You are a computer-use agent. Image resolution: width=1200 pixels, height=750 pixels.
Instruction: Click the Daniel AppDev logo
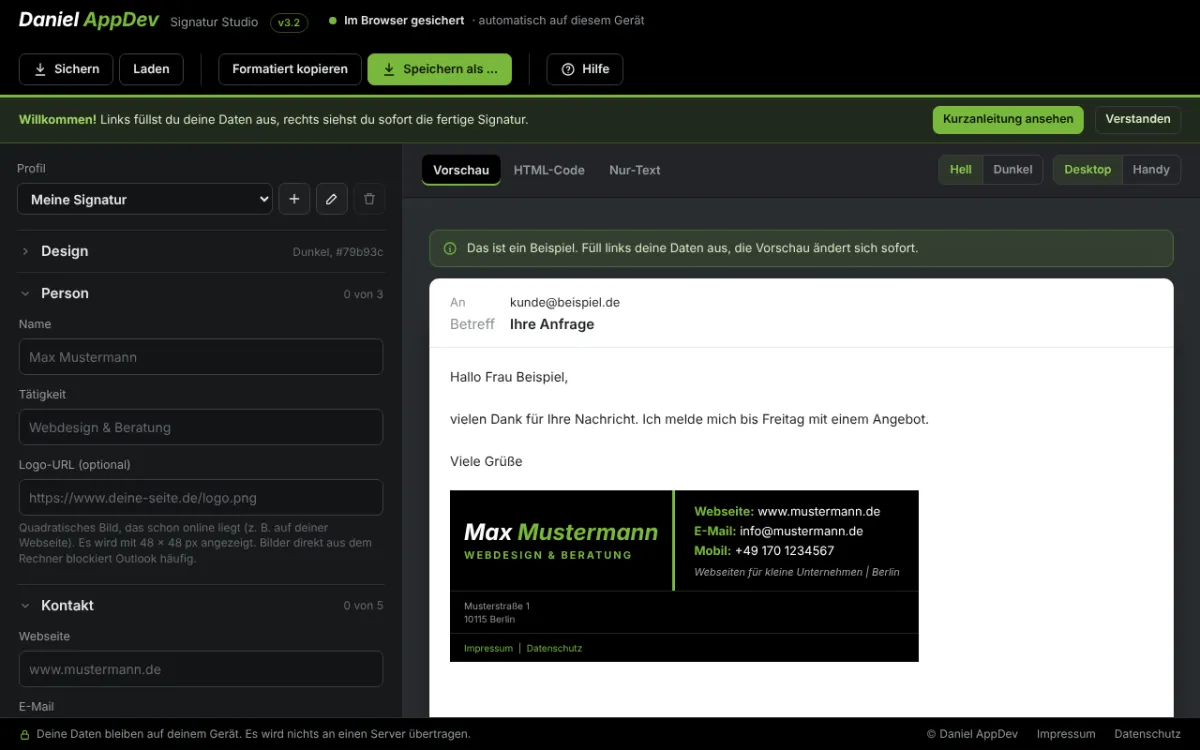[88, 20]
